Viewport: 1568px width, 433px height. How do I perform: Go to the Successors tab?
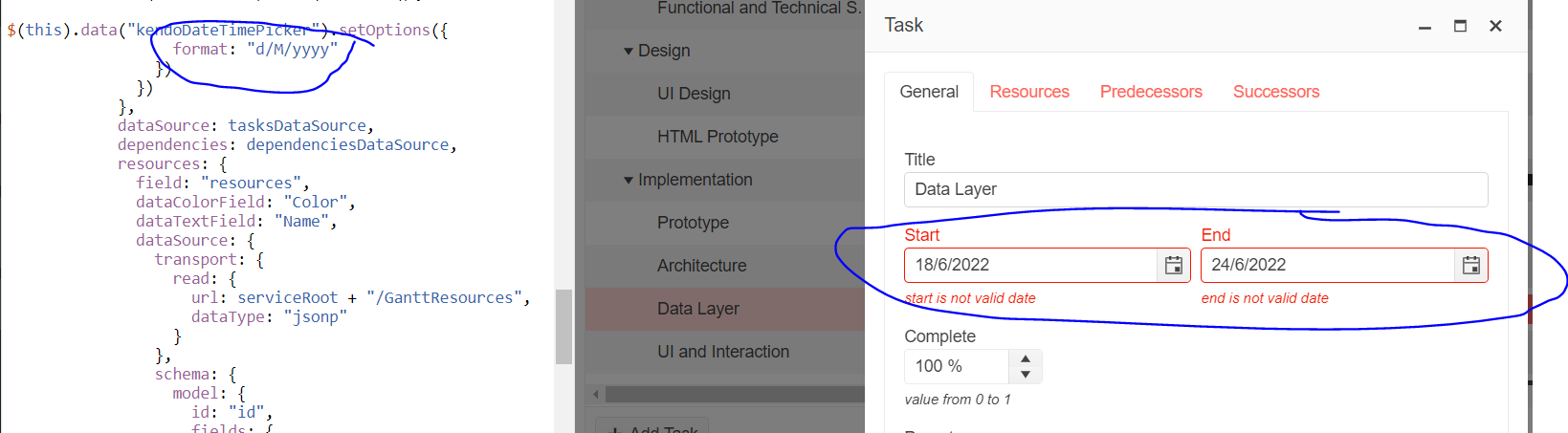[x=1275, y=92]
